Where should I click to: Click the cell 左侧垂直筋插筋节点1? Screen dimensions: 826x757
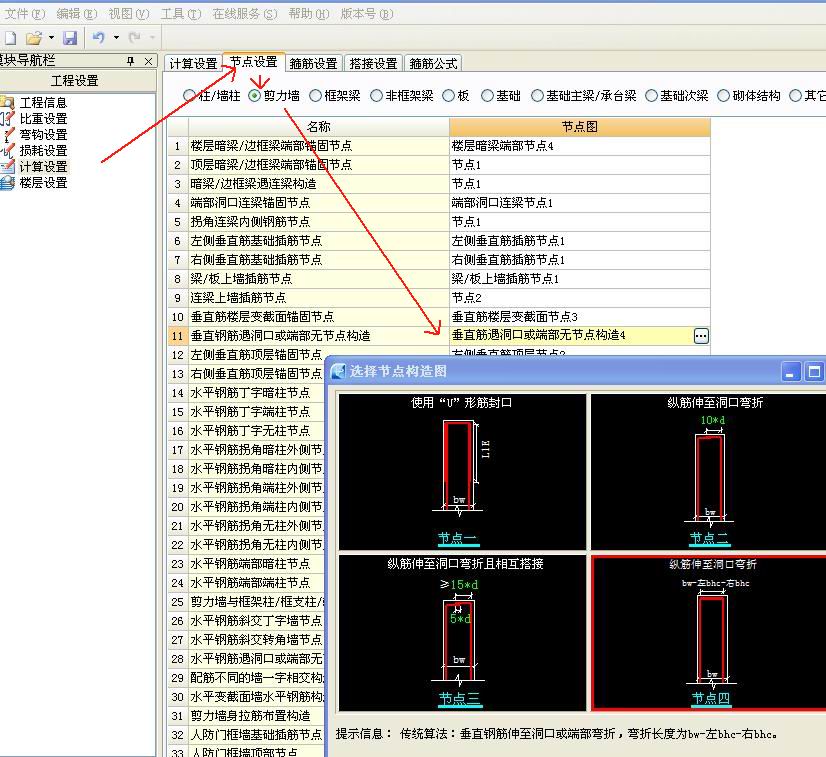[579, 241]
